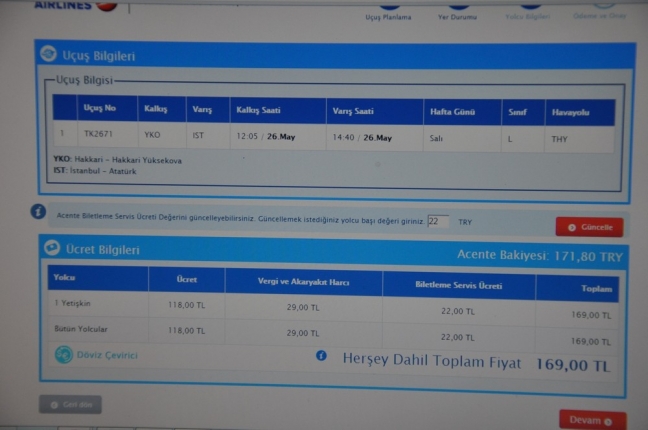Click the grey Geri dön button

click(70, 404)
